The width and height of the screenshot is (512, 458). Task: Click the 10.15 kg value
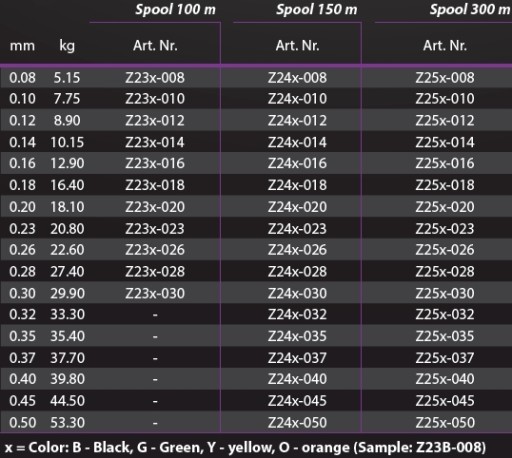(x=67, y=142)
